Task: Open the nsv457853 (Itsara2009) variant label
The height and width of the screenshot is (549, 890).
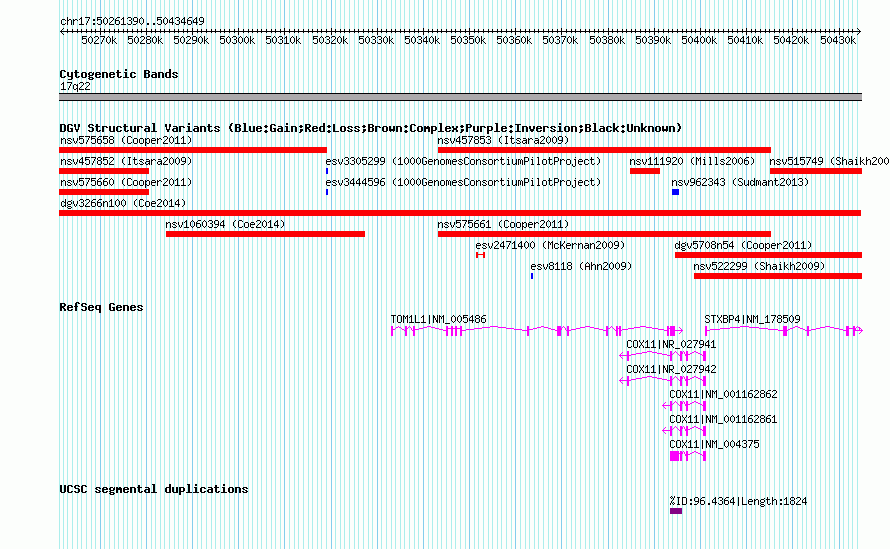Action: pyautogui.click(x=503, y=140)
